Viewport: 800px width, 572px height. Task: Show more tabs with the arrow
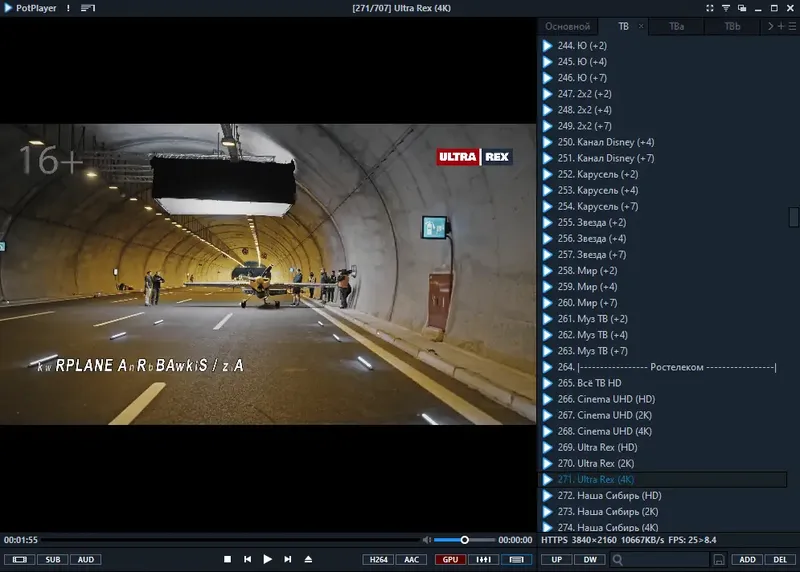770,26
